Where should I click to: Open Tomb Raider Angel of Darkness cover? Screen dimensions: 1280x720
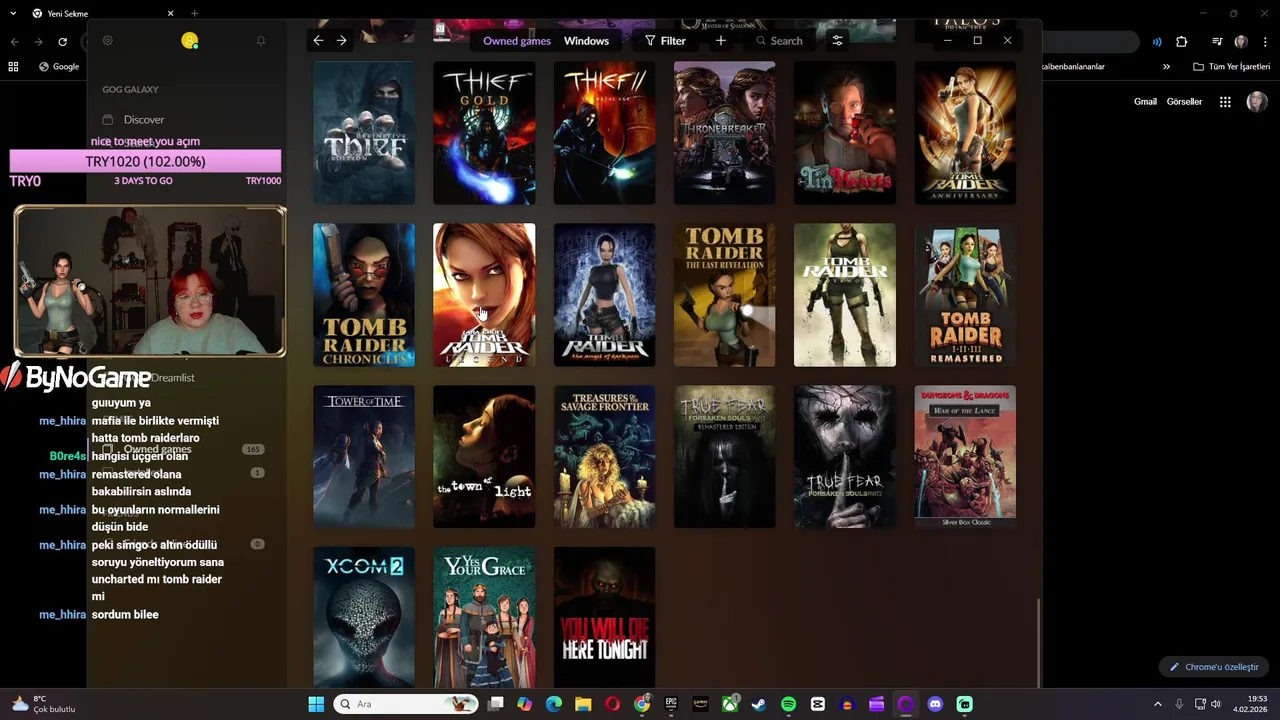click(x=604, y=295)
